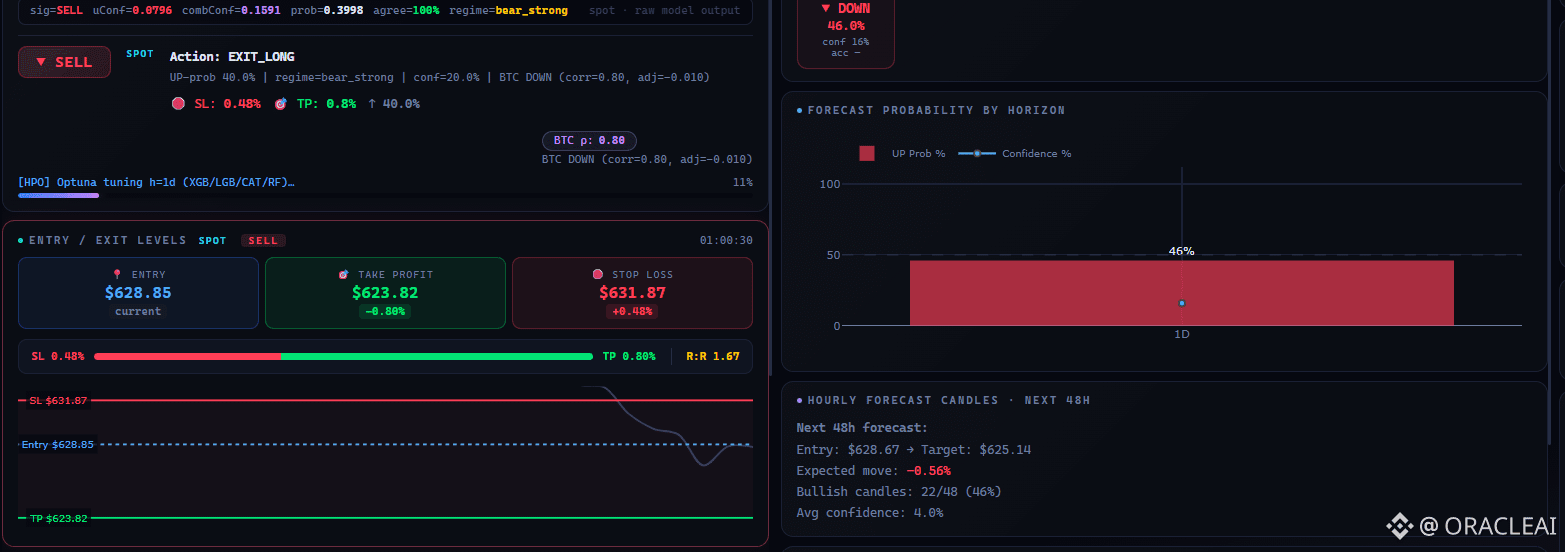The width and height of the screenshot is (1565, 552).
Task: Click the target icon next to TP: 0.8%
Action: pyautogui.click(x=280, y=103)
